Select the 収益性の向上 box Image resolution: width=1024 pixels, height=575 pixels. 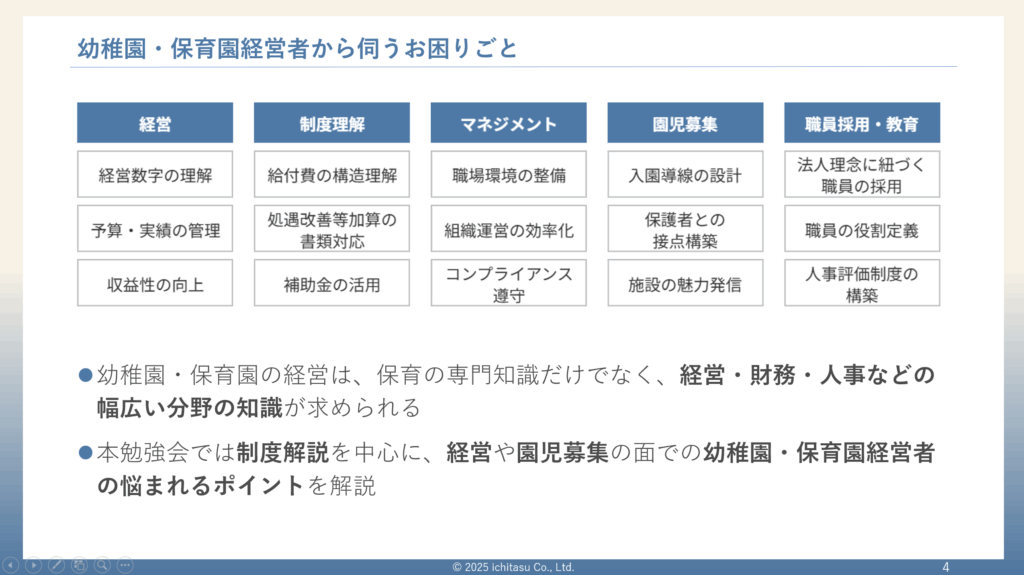[x=155, y=283]
